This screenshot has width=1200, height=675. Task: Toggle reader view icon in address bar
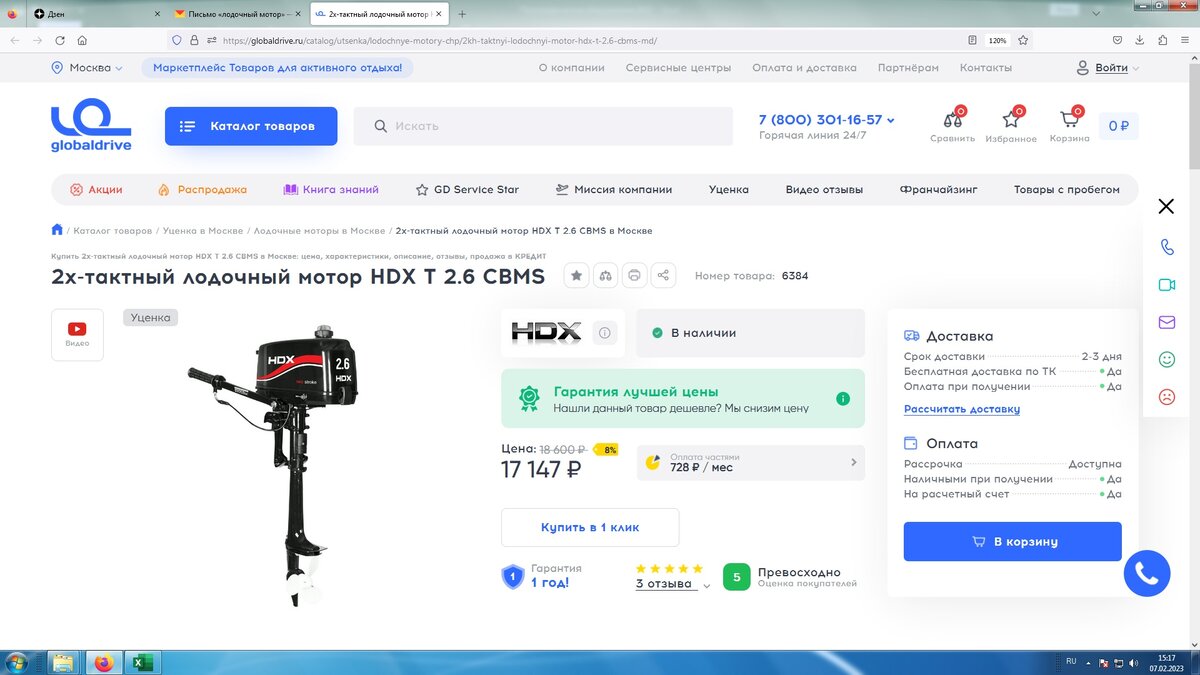[x=972, y=41]
